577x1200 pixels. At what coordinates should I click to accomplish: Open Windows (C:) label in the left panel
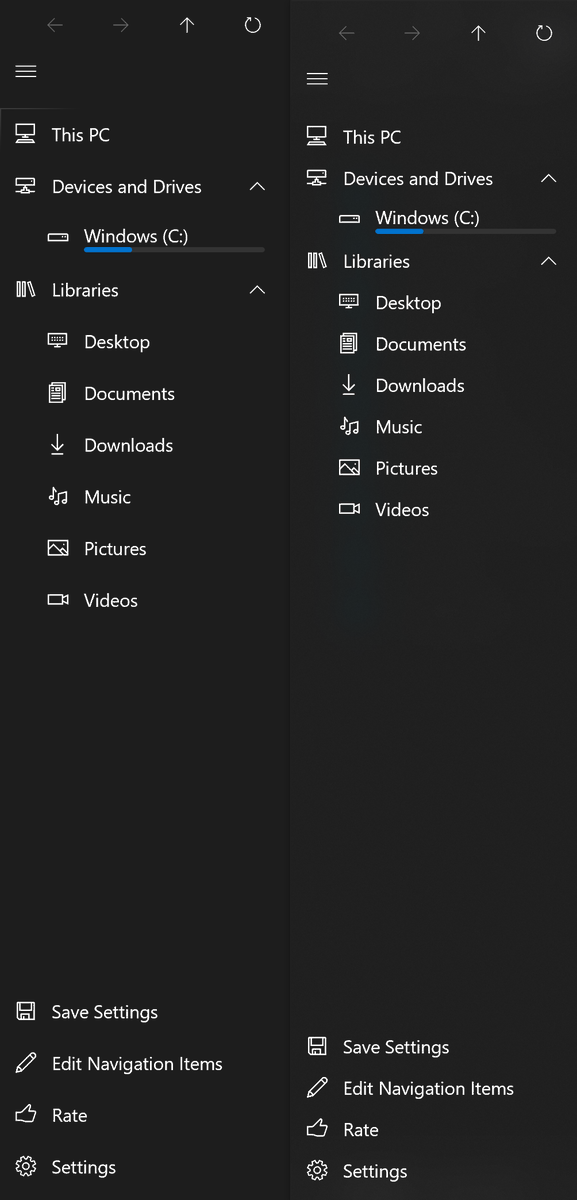(136, 236)
